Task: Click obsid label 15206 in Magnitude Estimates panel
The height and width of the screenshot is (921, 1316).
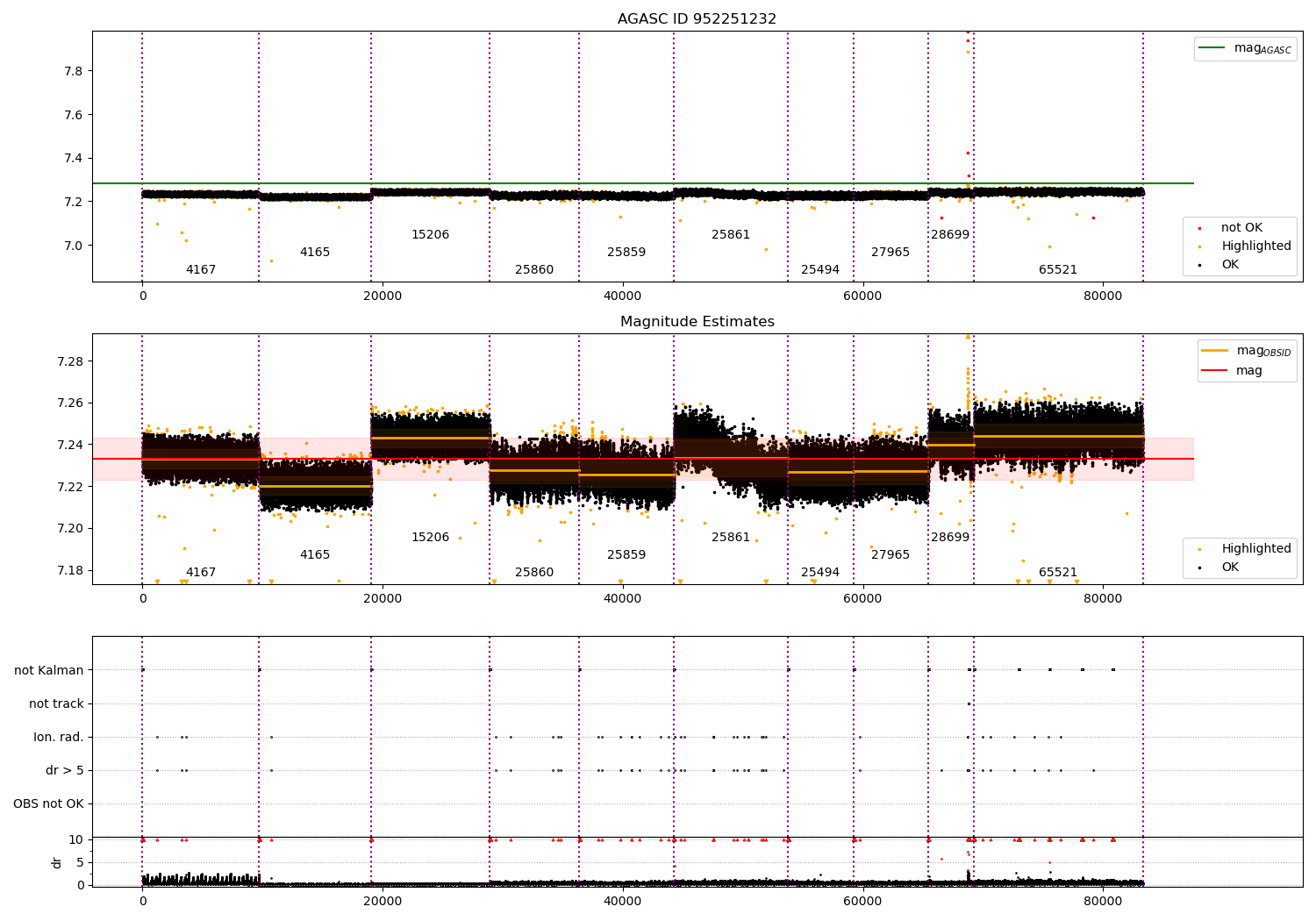Action: click(x=430, y=538)
